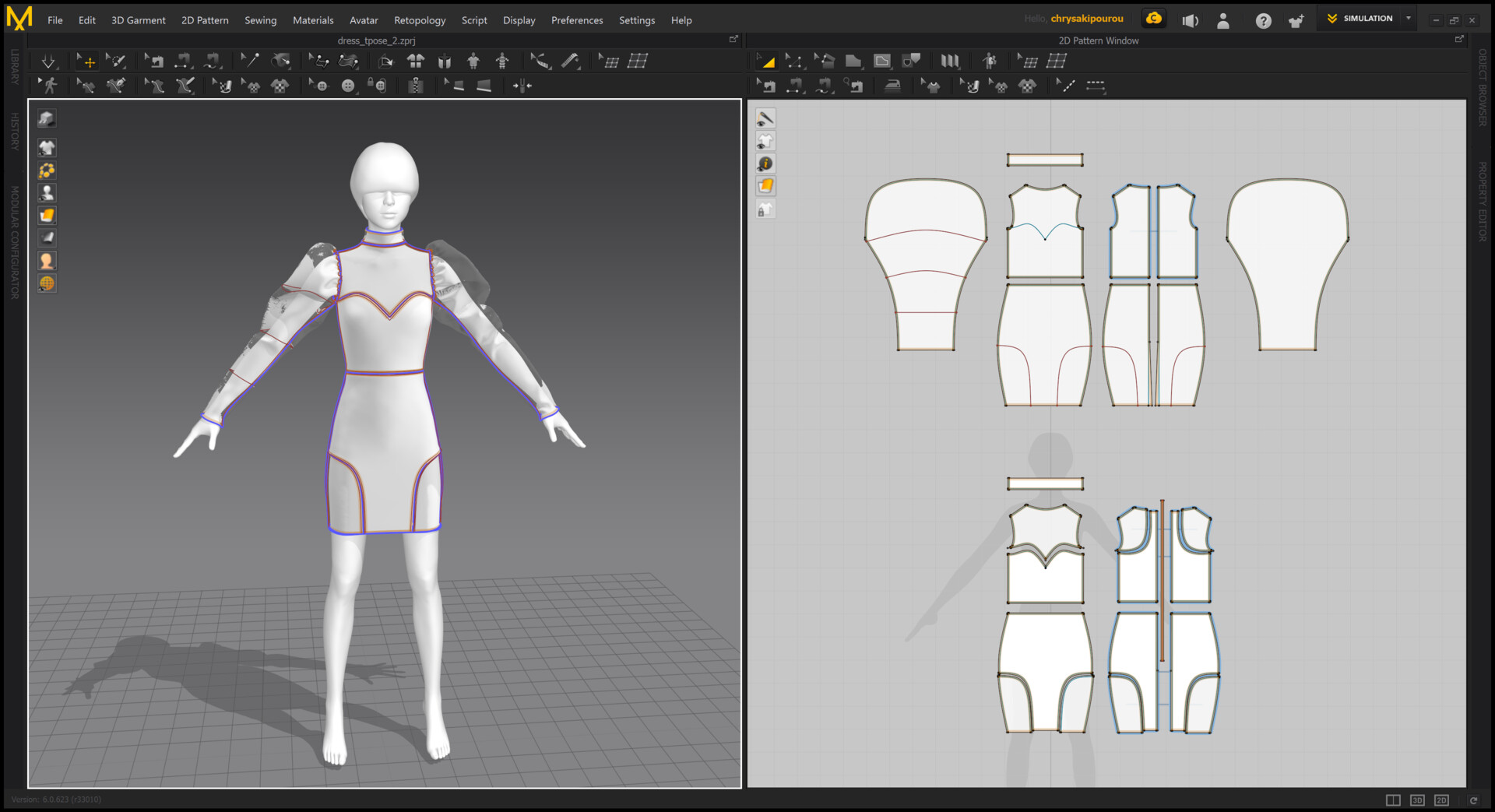The height and width of the screenshot is (812, 1495).
Task: Expand the LIBRARY side panel
Action: (x=14, y=67)
